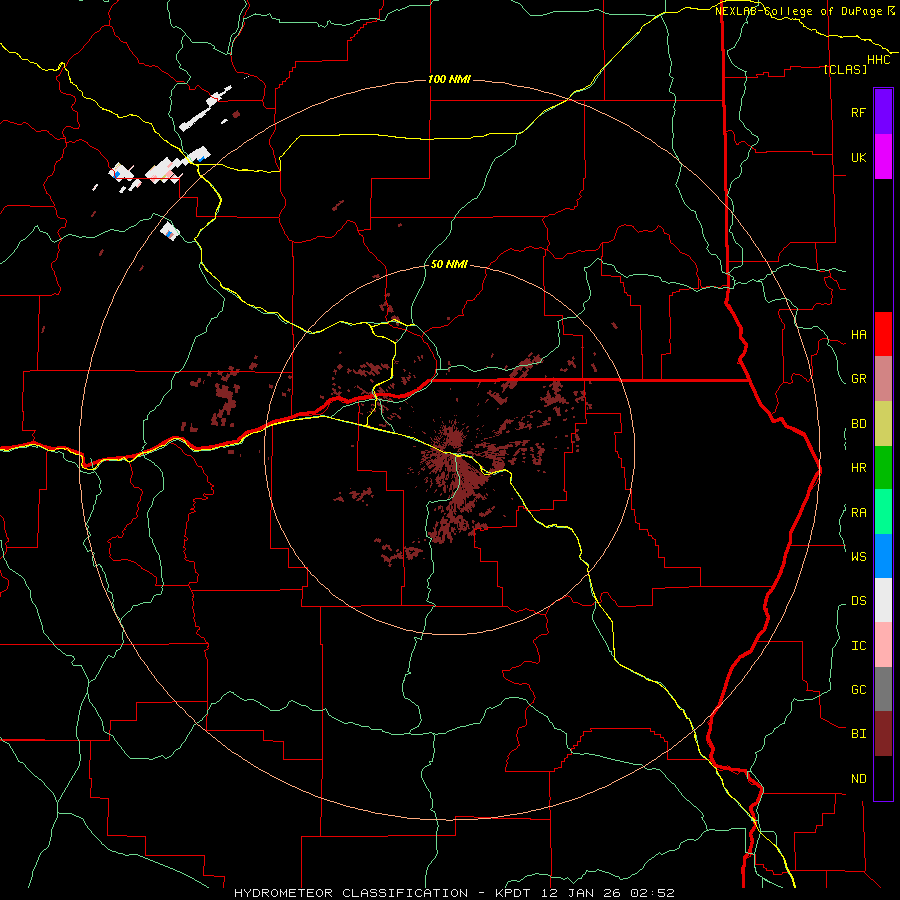Image resolution: width=900 pixels, height=900 pixels.
Task: Select the GC gray legend swatch
Action: coord(883,689)
